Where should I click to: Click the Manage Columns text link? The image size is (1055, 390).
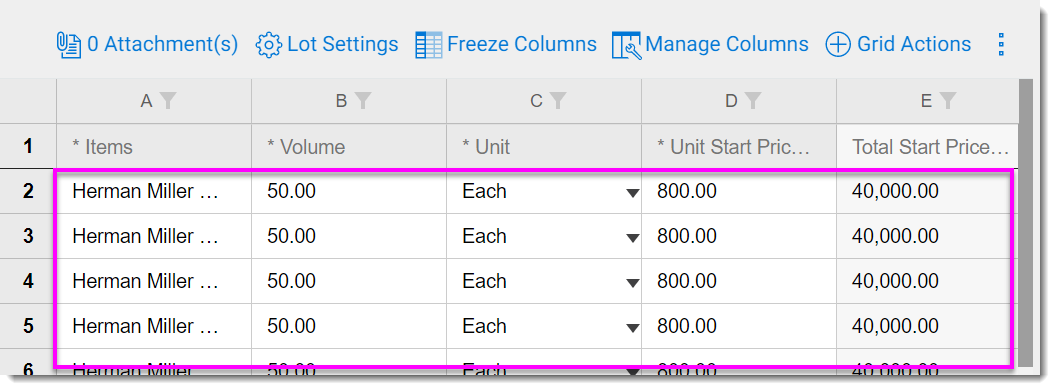727,44
